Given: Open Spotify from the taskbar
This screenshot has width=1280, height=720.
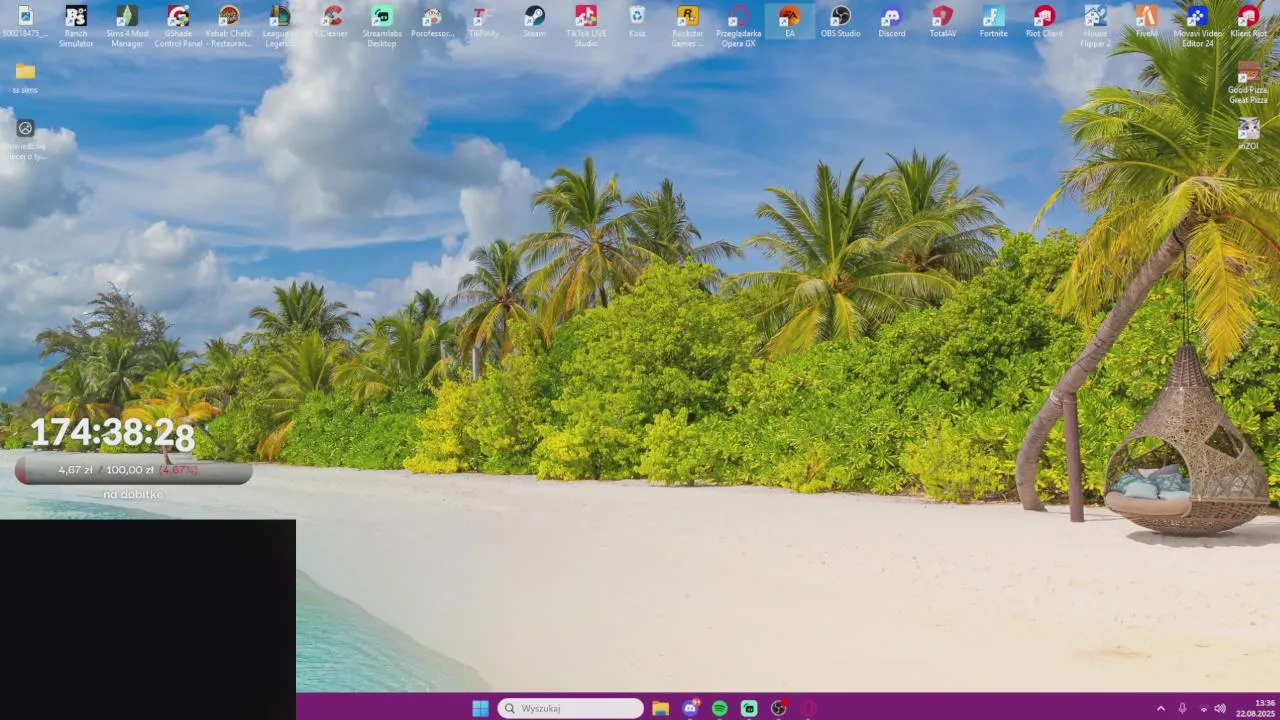Looking at the screenshot, I should click(x=719, y=708).
